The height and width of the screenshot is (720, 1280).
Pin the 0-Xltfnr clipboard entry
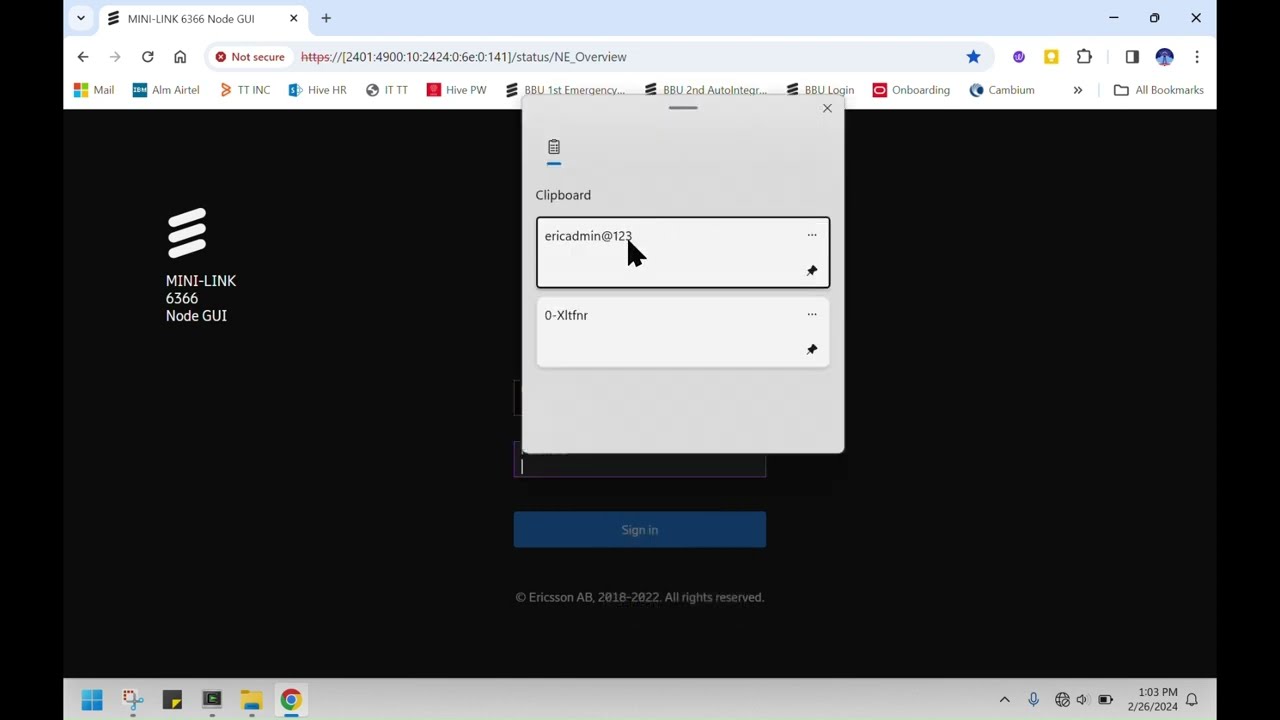point(812,349)
